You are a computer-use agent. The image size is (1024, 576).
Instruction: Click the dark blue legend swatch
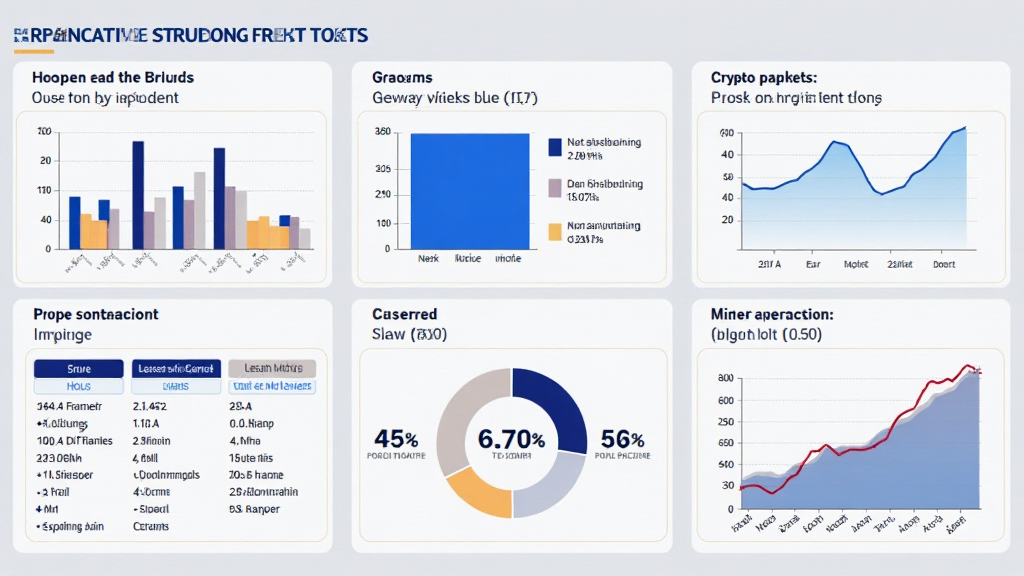pos(555,147)
